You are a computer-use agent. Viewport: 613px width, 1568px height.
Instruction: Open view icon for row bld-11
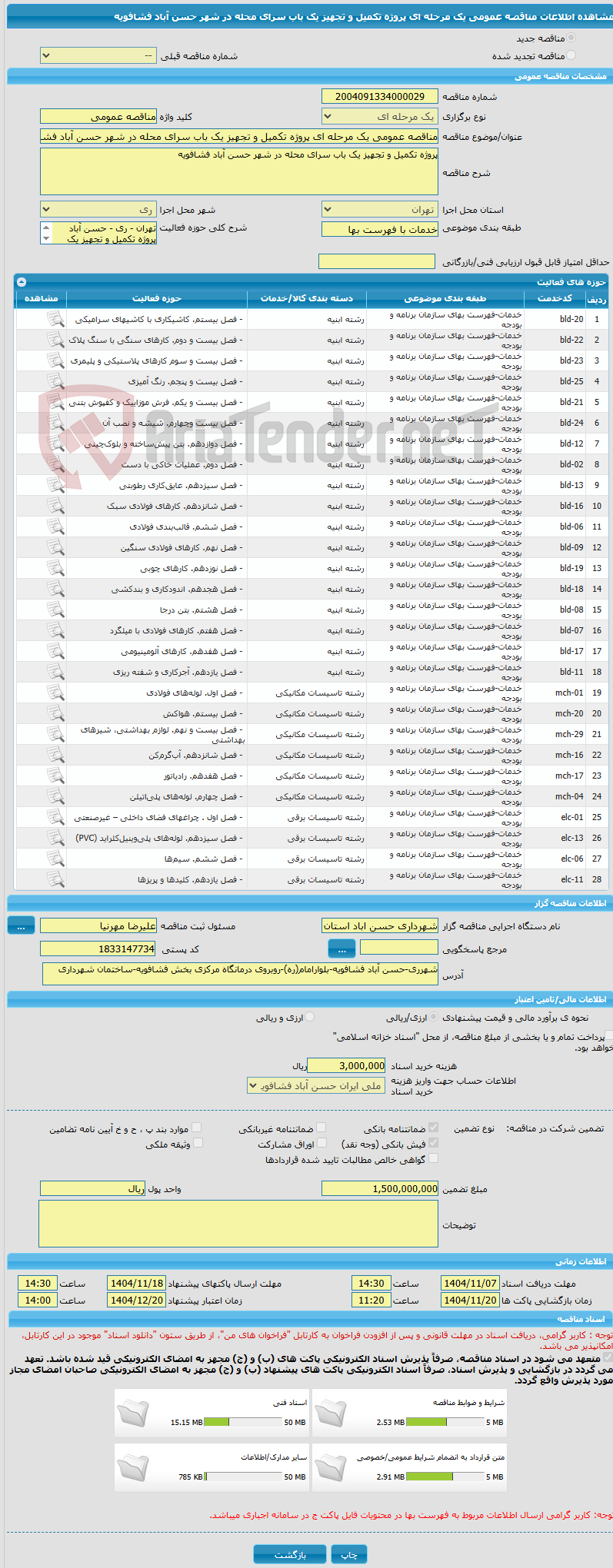click(55, 672)
